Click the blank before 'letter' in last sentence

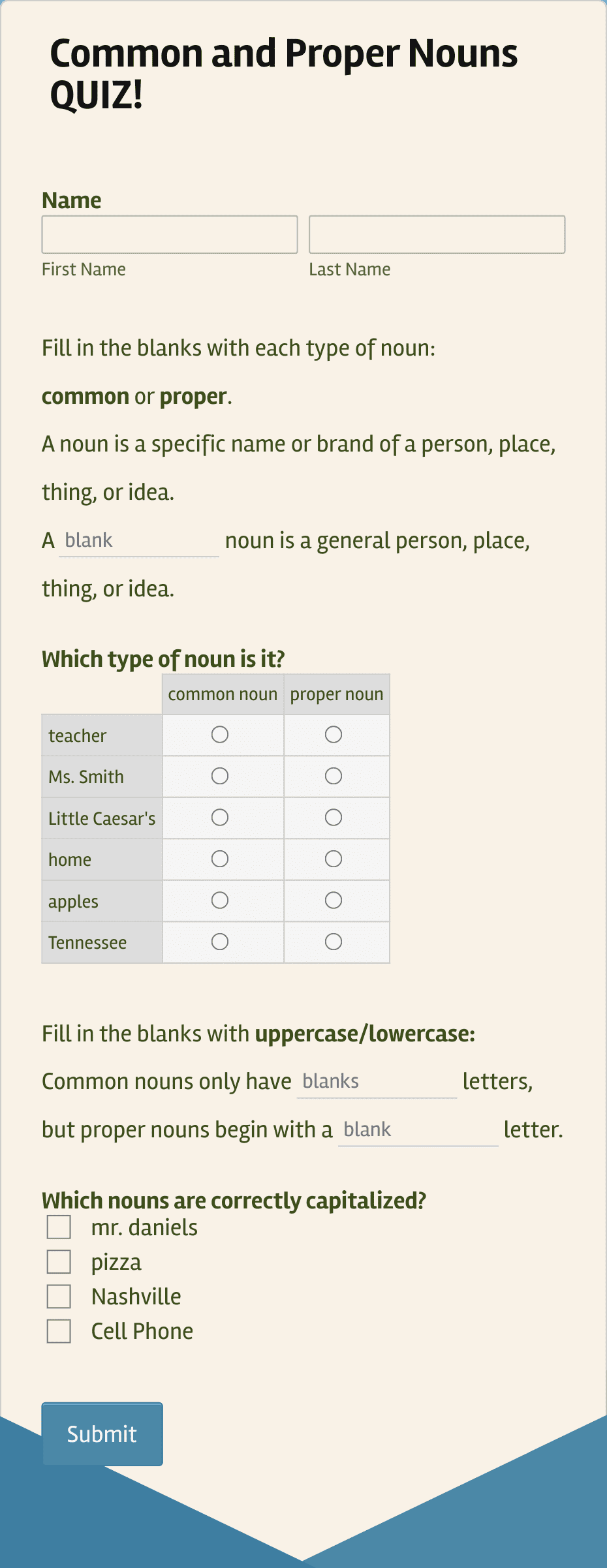(418, 1130)
